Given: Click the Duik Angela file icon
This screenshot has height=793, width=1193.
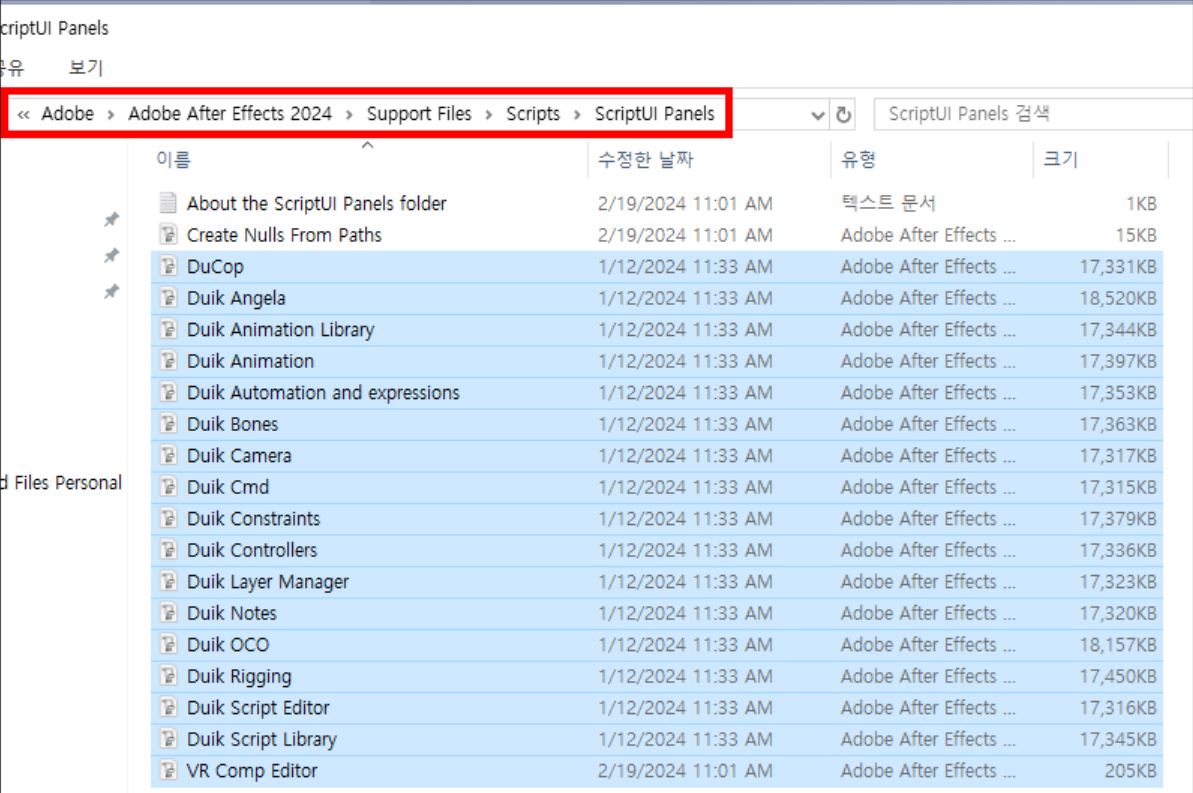Looking at the screenshot, I should pos(168,298).
